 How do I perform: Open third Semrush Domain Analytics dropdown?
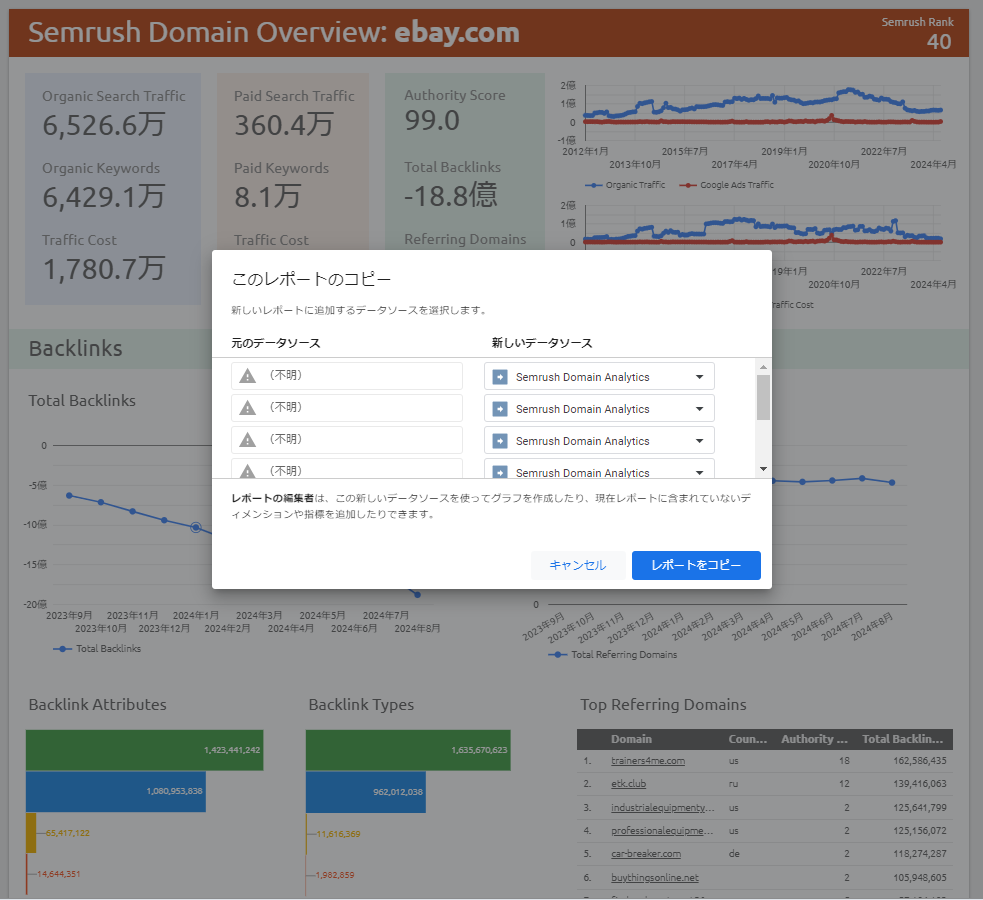[x=599, y=441]
